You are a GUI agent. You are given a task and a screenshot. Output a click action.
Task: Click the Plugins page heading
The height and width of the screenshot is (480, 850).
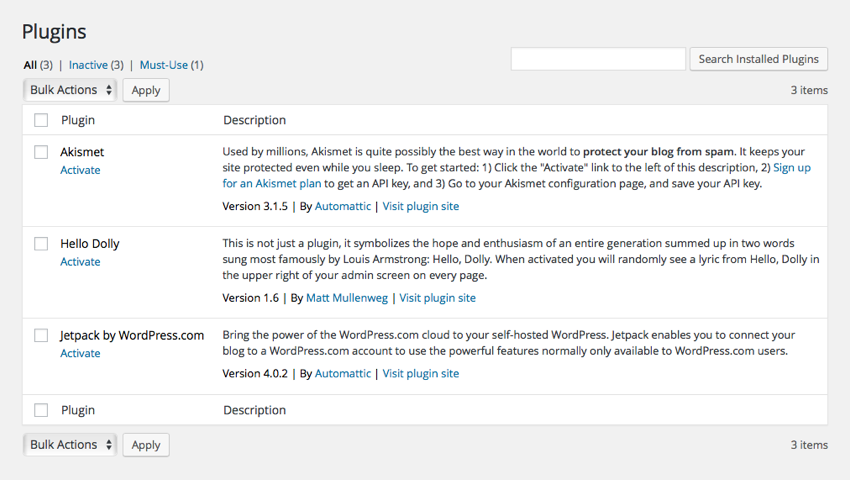pos(54,32)
